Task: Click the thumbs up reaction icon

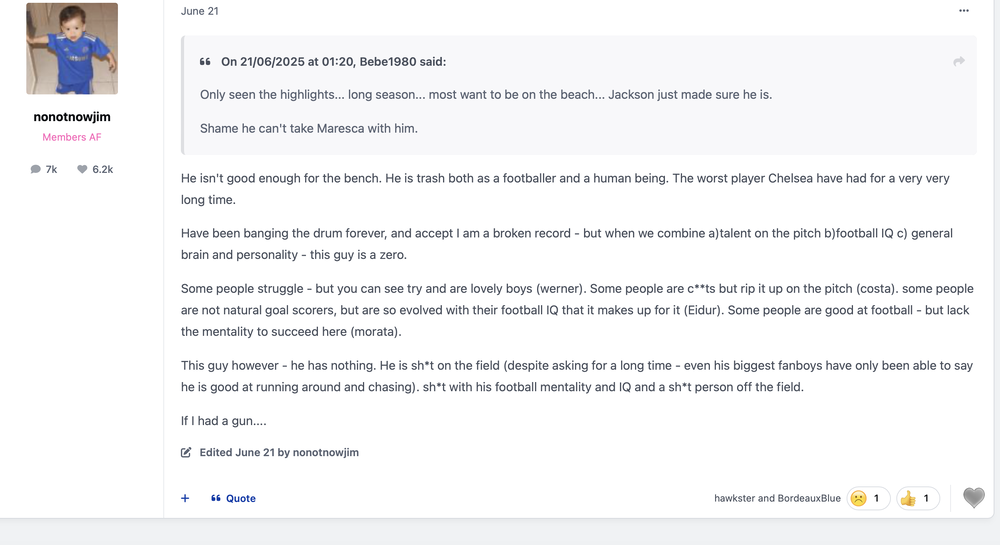Action: coord(908,498)
